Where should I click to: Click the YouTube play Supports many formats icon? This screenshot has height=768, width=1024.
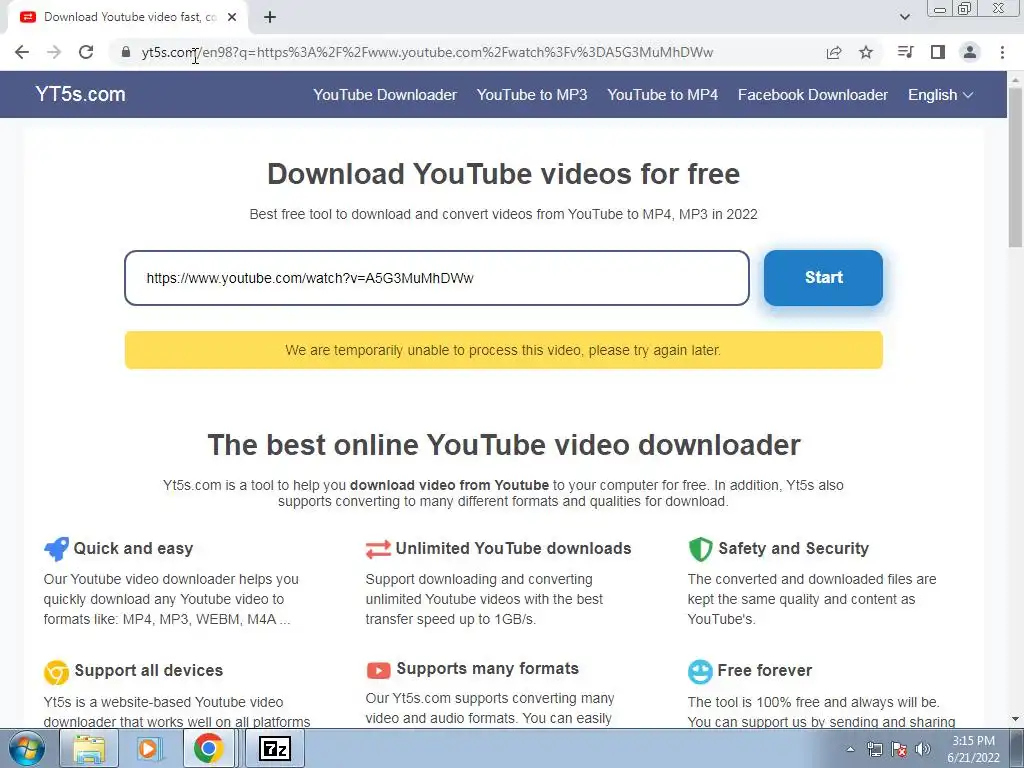pos(378,670)
